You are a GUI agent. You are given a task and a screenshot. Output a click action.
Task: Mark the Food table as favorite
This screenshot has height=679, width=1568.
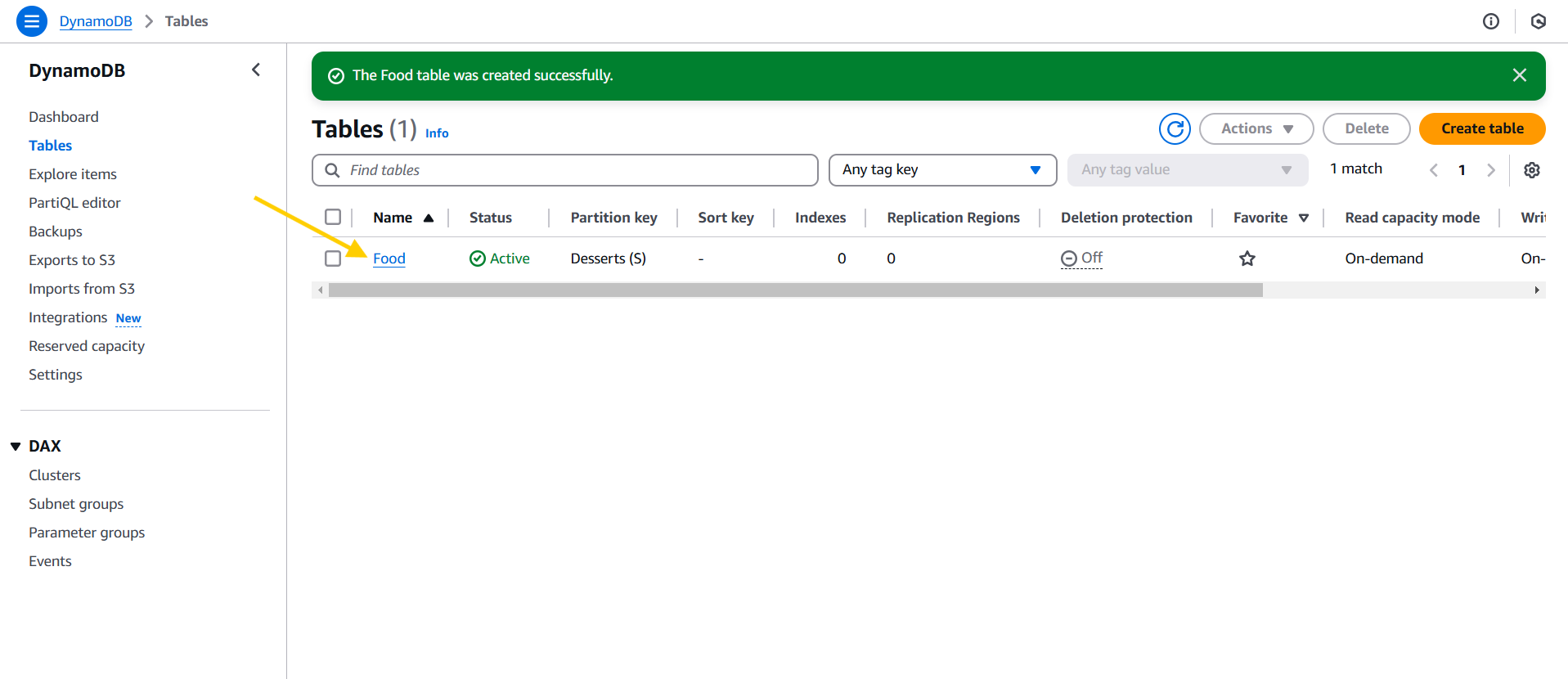pos(1247,259)
